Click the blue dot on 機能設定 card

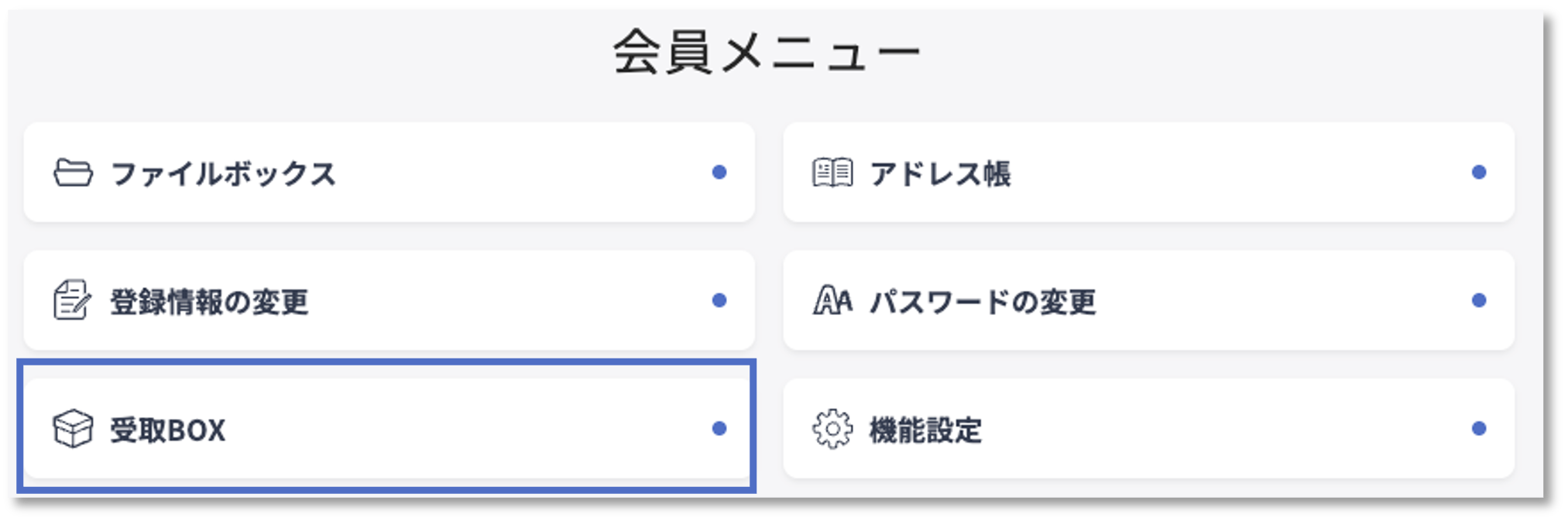[1479, 428]
